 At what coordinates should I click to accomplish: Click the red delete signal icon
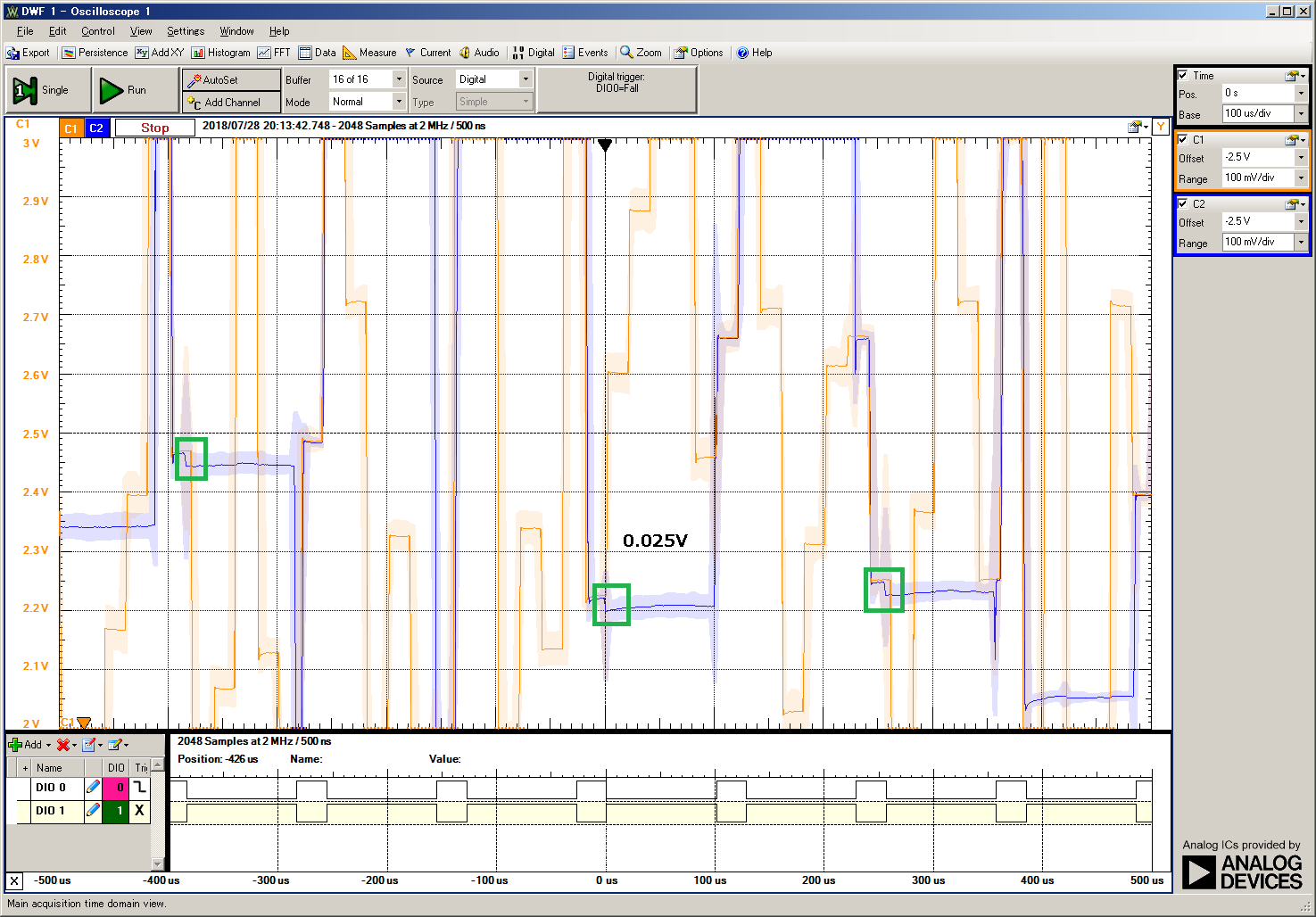pyautogui.click(x=63, y=745)
